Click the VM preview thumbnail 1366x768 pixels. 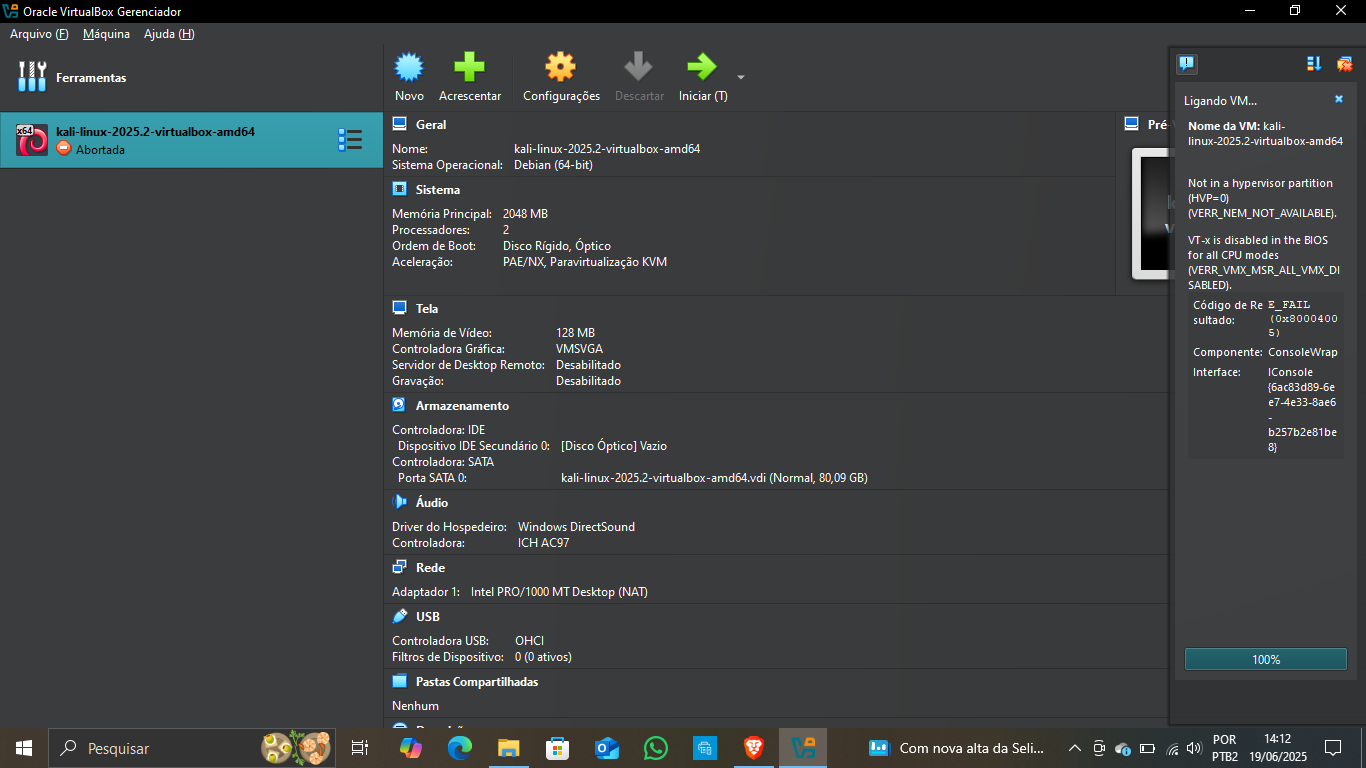(1150, 214)
